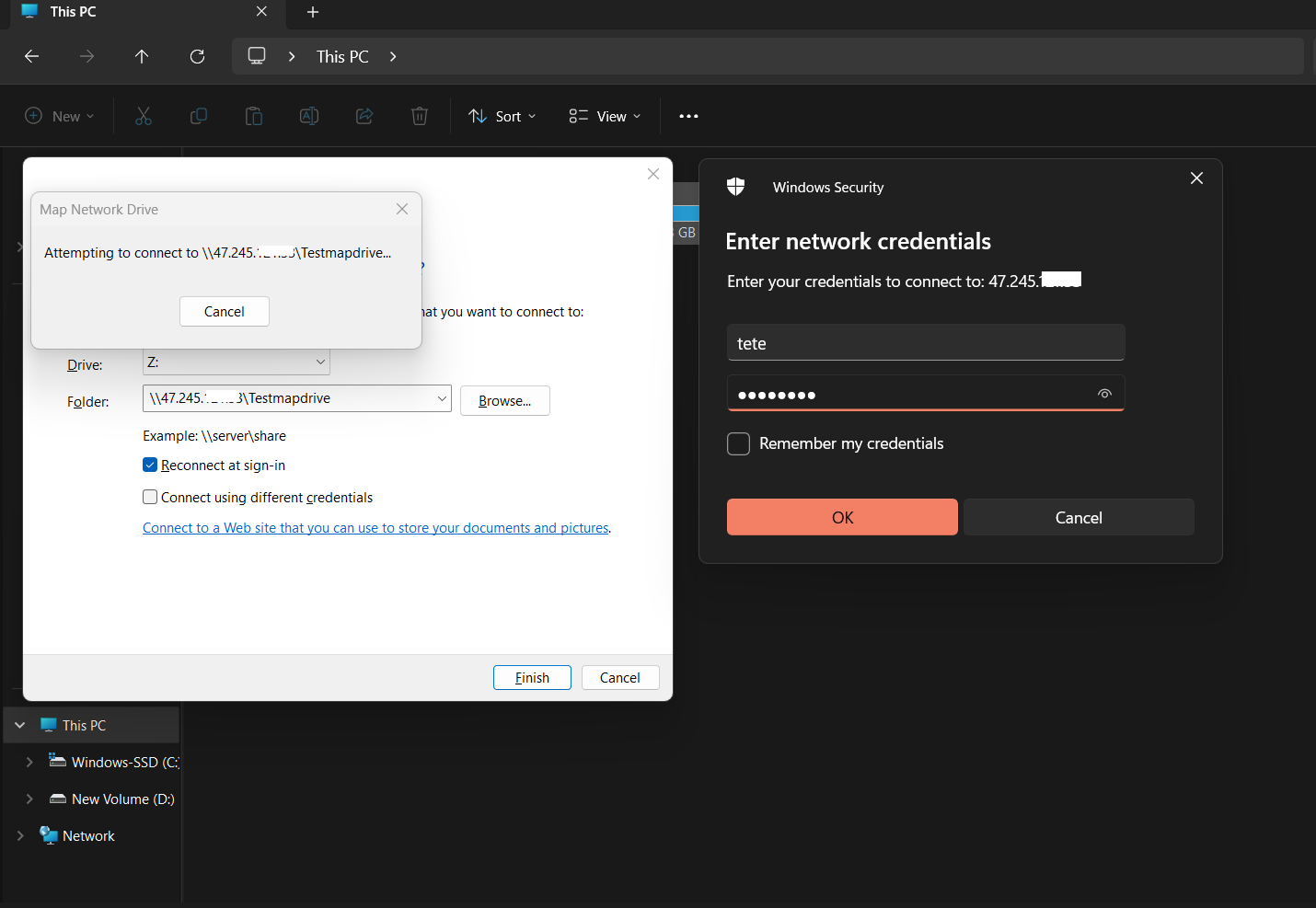This screenshot has height=908, width=1316.
Task: Click the forward navigation arrow
Action: coord(87,56)
